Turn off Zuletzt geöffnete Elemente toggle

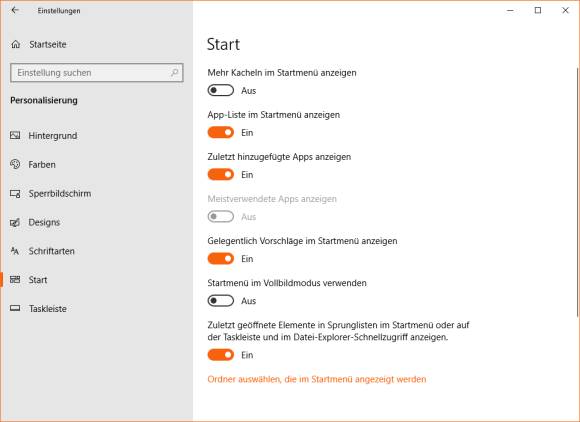click(x=220, y=355)
